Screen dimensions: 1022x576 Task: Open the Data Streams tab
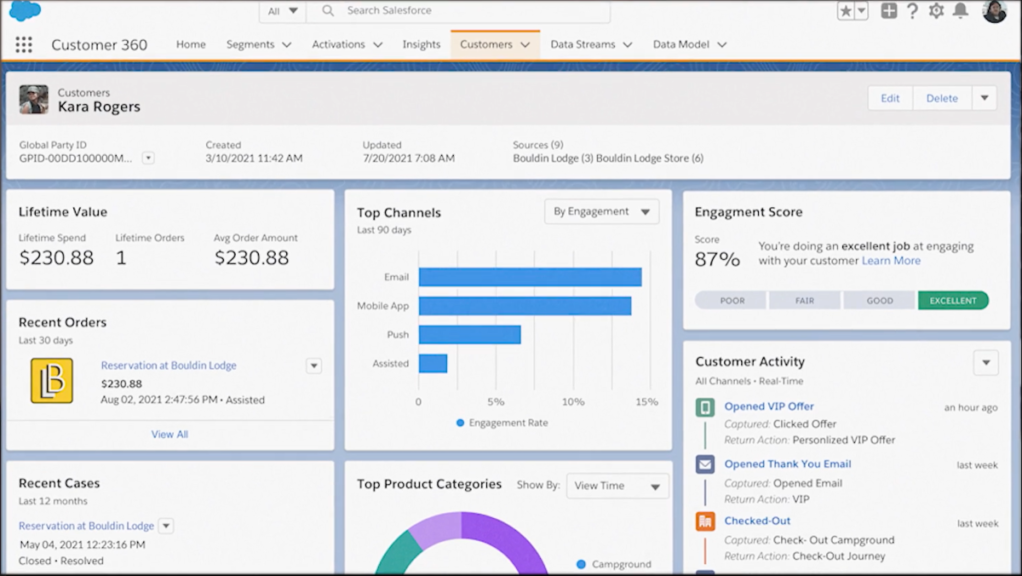(590, 45)
